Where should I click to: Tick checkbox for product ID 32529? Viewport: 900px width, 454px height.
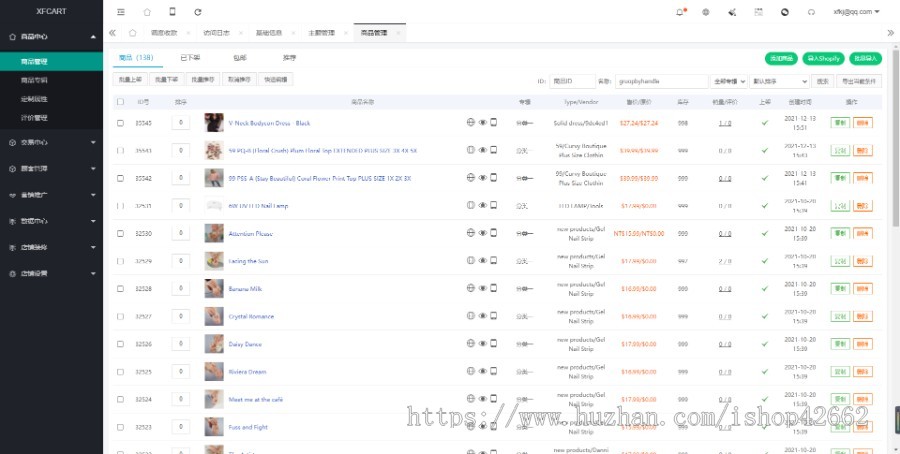tap(120, 261)
